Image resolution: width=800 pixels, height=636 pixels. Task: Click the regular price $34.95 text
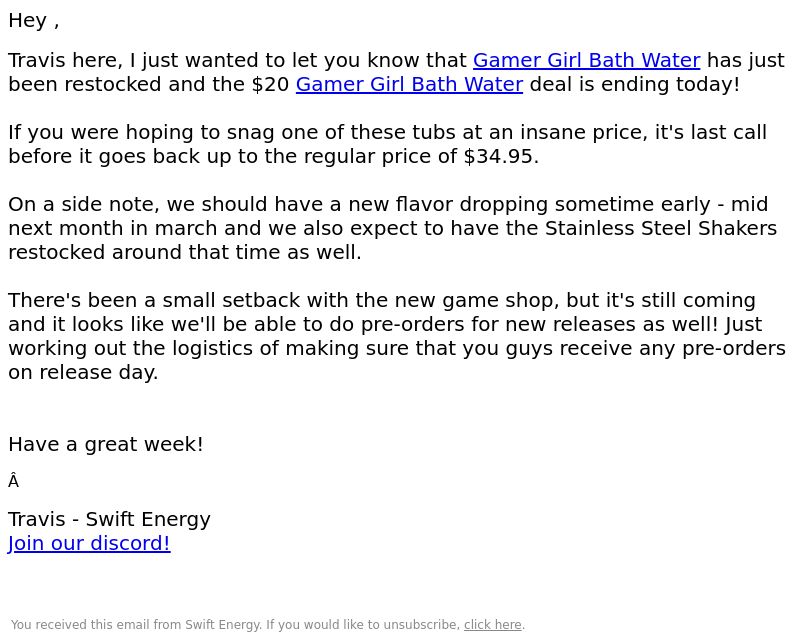tap(497, 157)
